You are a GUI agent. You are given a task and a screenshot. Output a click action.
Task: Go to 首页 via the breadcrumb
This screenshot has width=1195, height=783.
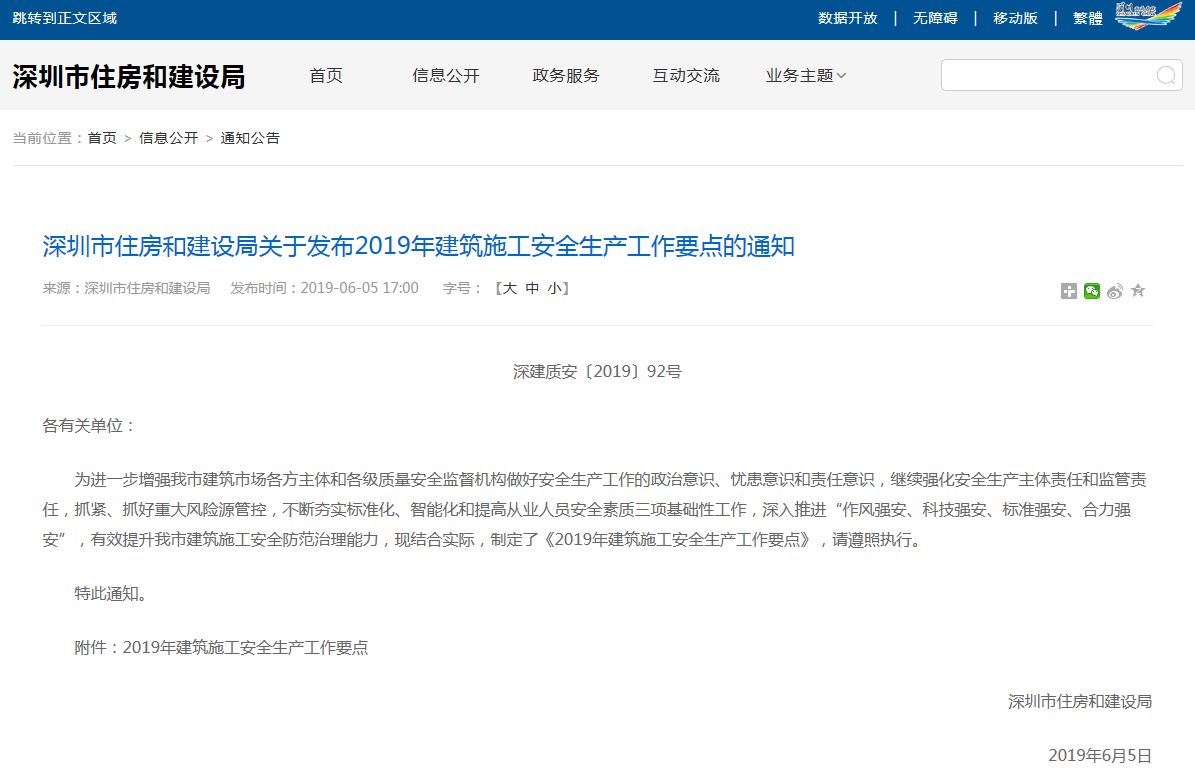tap(101, 137)
